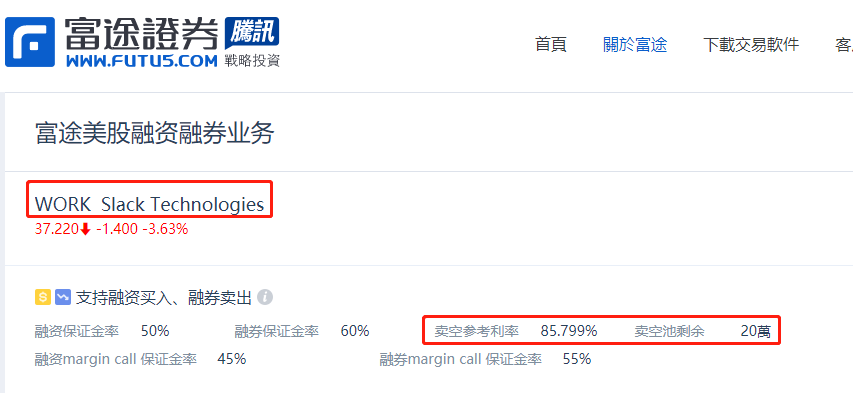Viewport: 853px width, 393px height.
Task: Open the 下載交易軟件 menu item
Action: [x=751, y=44]
